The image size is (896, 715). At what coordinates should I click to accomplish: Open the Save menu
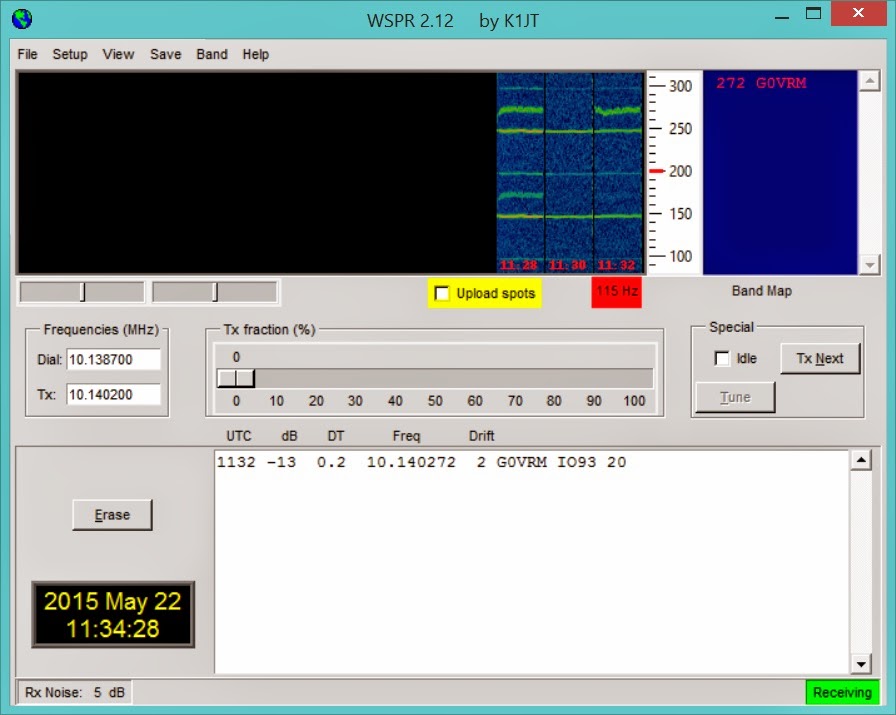pos(165,54)
